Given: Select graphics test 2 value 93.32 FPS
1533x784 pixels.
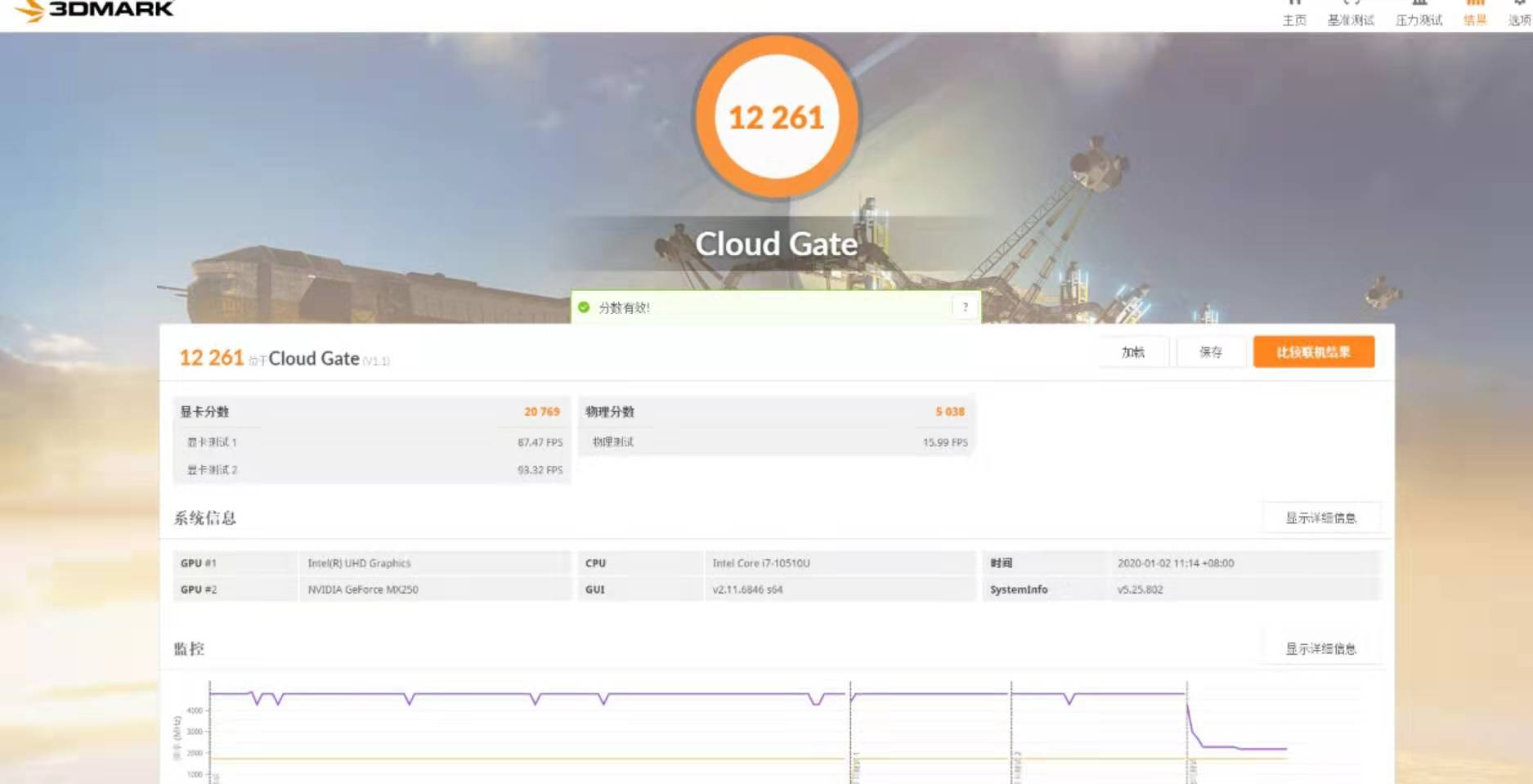Looking at the screenshot, I should [x=540, y=470].
